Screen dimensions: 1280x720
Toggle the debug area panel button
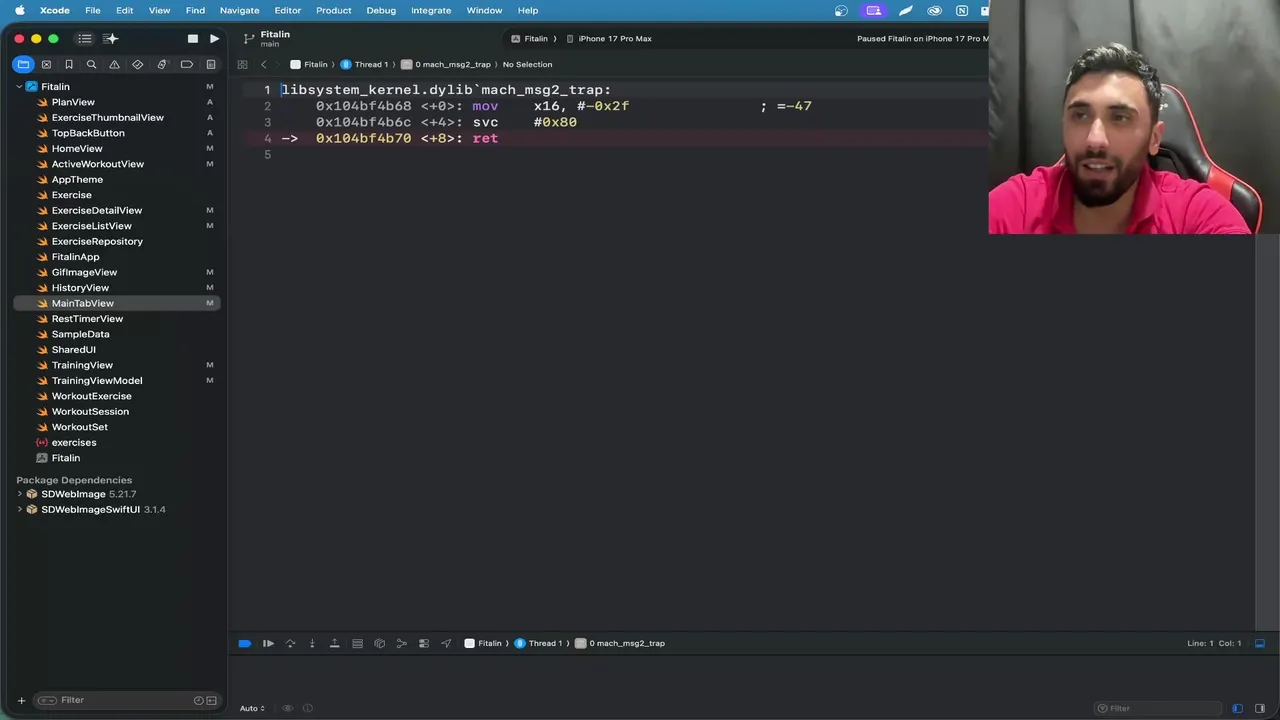1260,643
